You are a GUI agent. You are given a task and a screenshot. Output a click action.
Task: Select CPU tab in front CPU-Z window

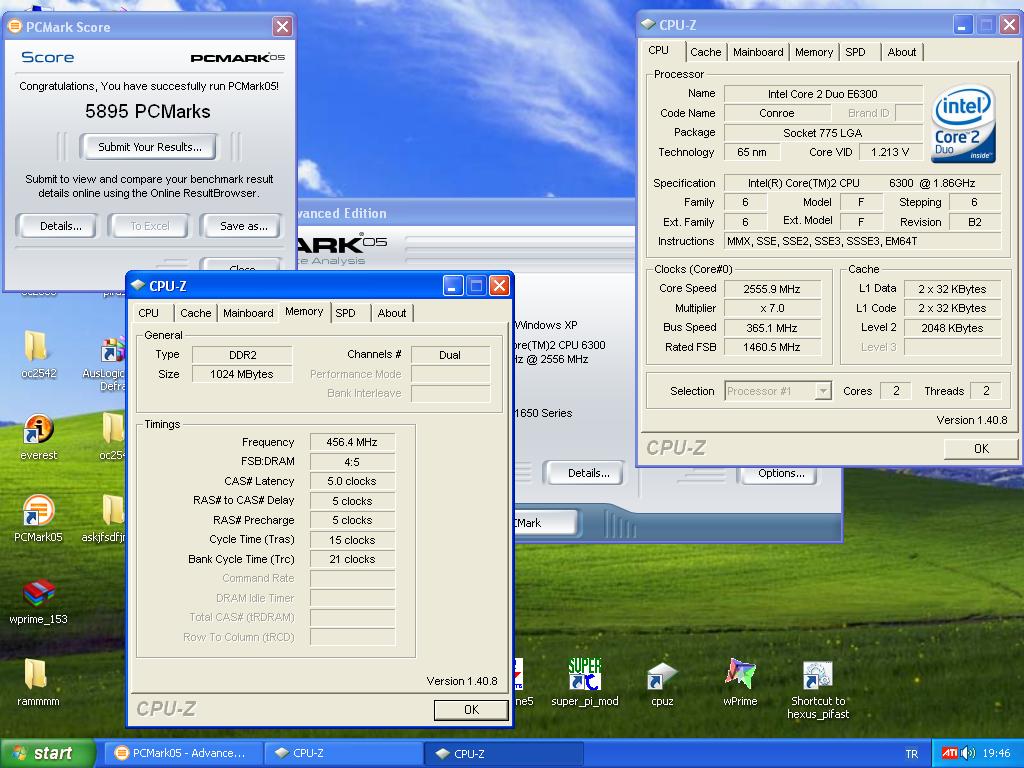click(148, 313)
